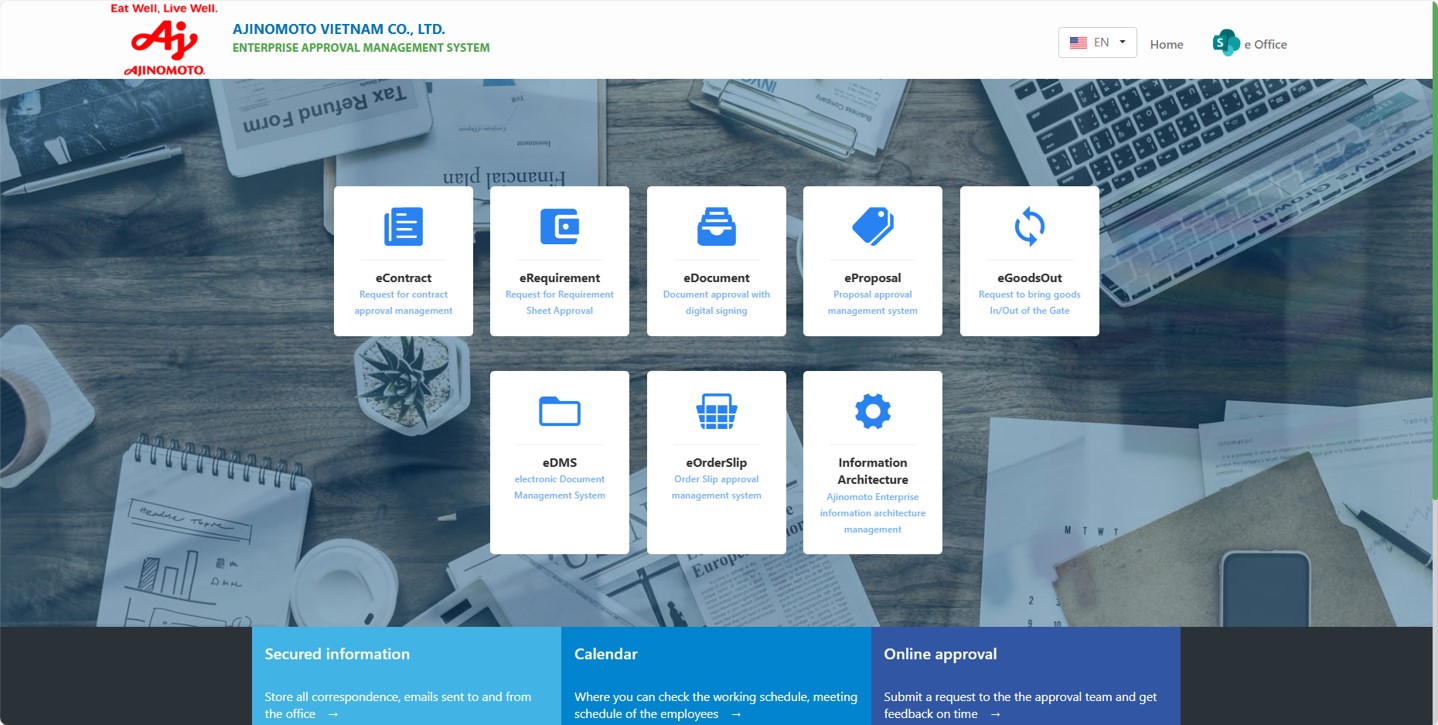Viewport: 1438px width, 725px height.
Task: Open the e Office menu link
Action: (x=1265, y=44)
